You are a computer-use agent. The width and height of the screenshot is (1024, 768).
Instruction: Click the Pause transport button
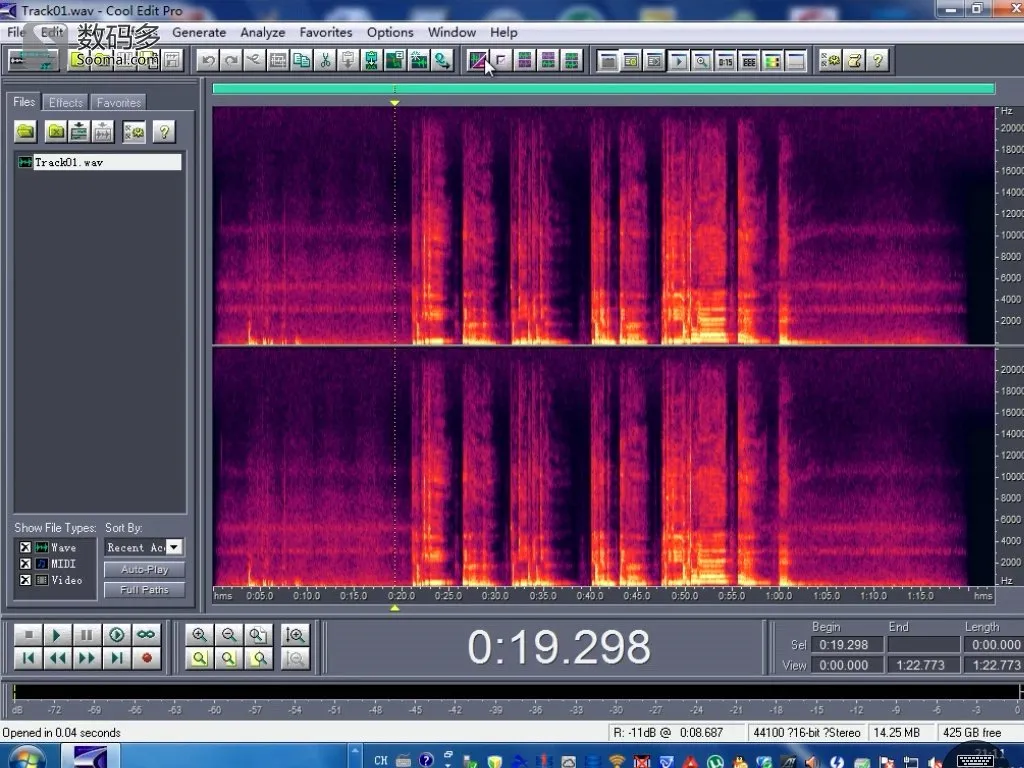point(86,634)
